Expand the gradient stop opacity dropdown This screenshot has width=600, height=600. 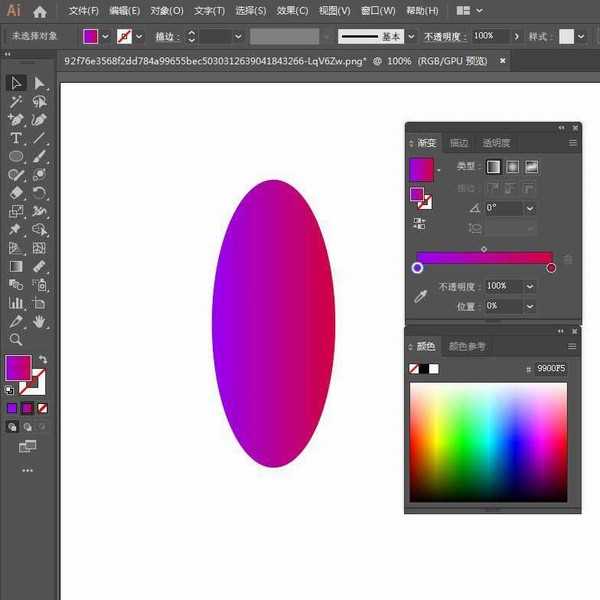[529, 286]
